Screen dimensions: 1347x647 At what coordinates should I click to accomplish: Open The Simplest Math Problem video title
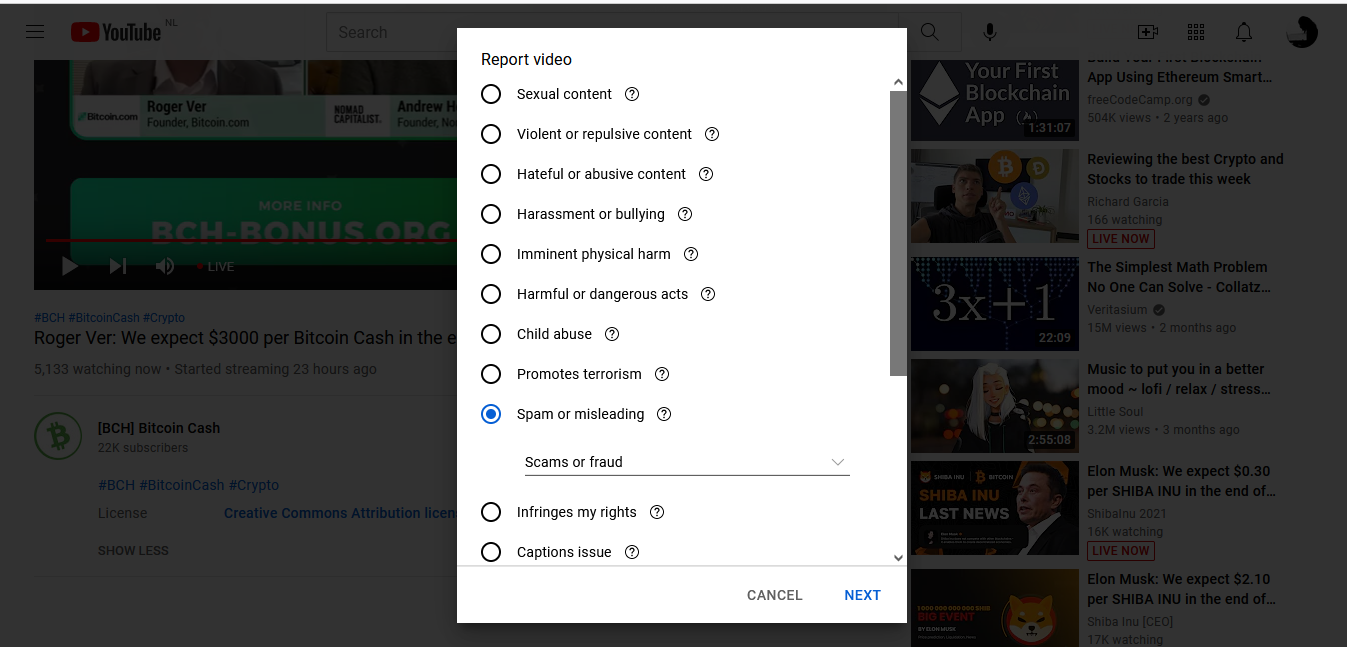[1179, 277]
